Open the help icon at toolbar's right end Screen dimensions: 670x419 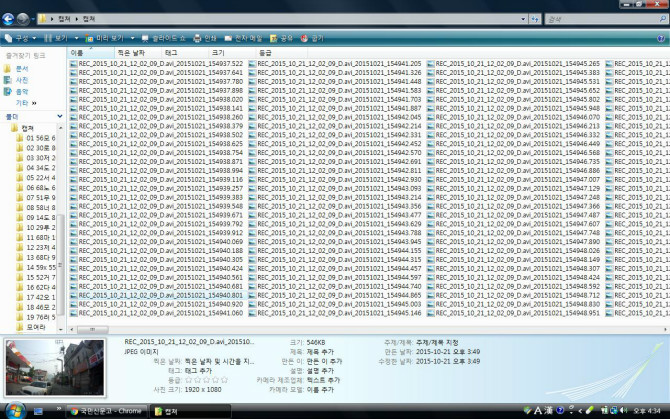tap(661, 38)
